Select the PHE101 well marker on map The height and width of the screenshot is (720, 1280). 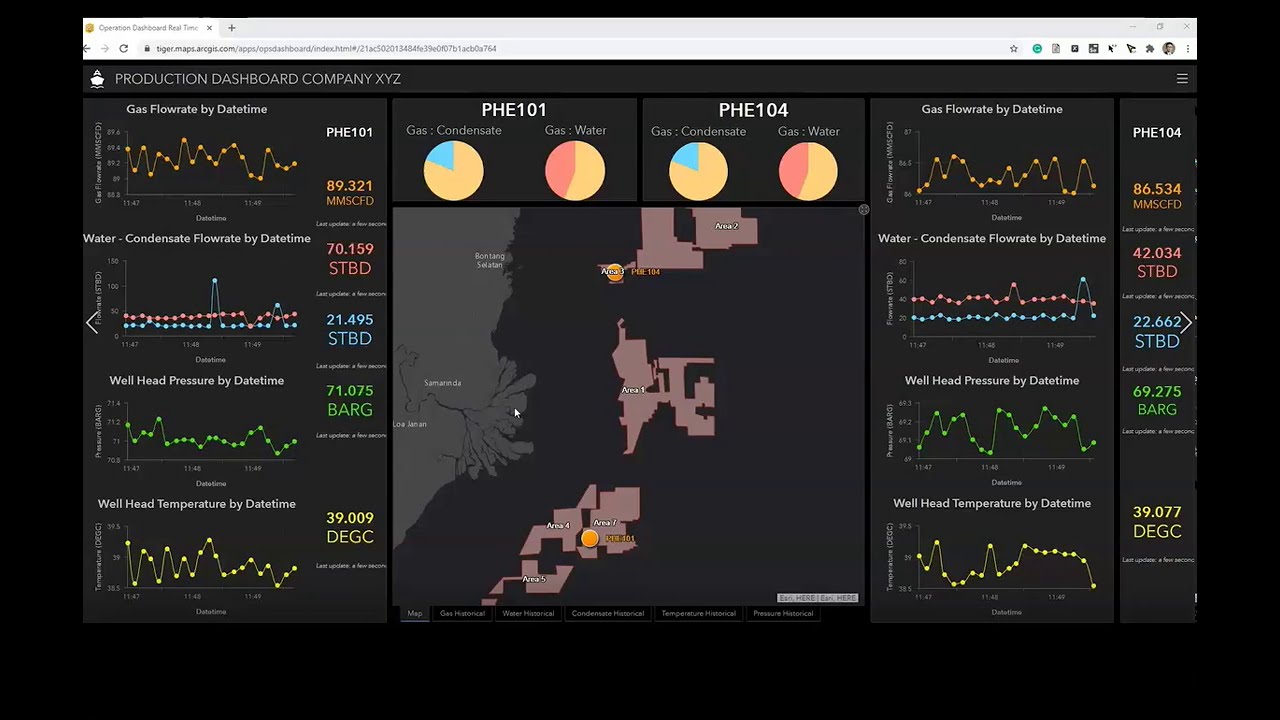click(590, 538)
